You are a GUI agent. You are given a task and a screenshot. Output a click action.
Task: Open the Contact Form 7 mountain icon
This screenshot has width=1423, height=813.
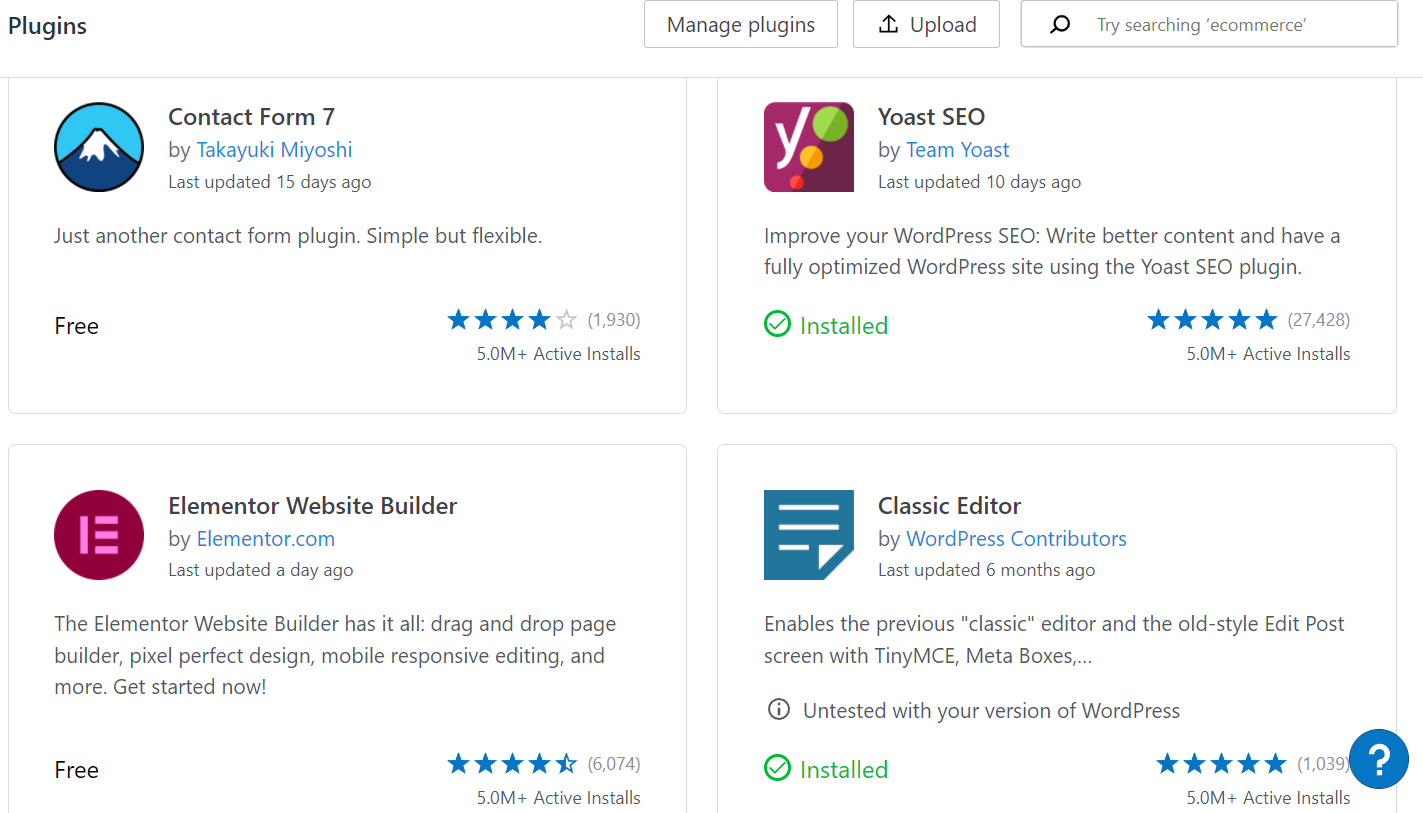point(99,147)
